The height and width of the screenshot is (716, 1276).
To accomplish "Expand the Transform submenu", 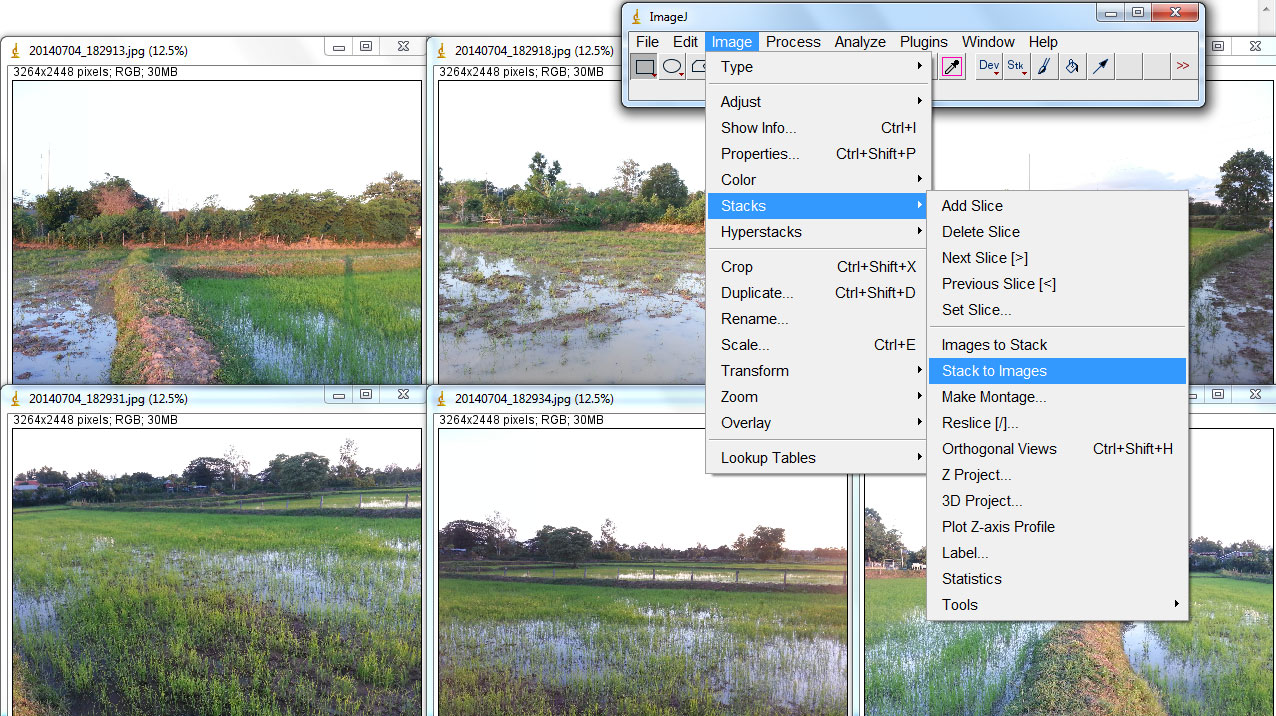I will [755, 370].
